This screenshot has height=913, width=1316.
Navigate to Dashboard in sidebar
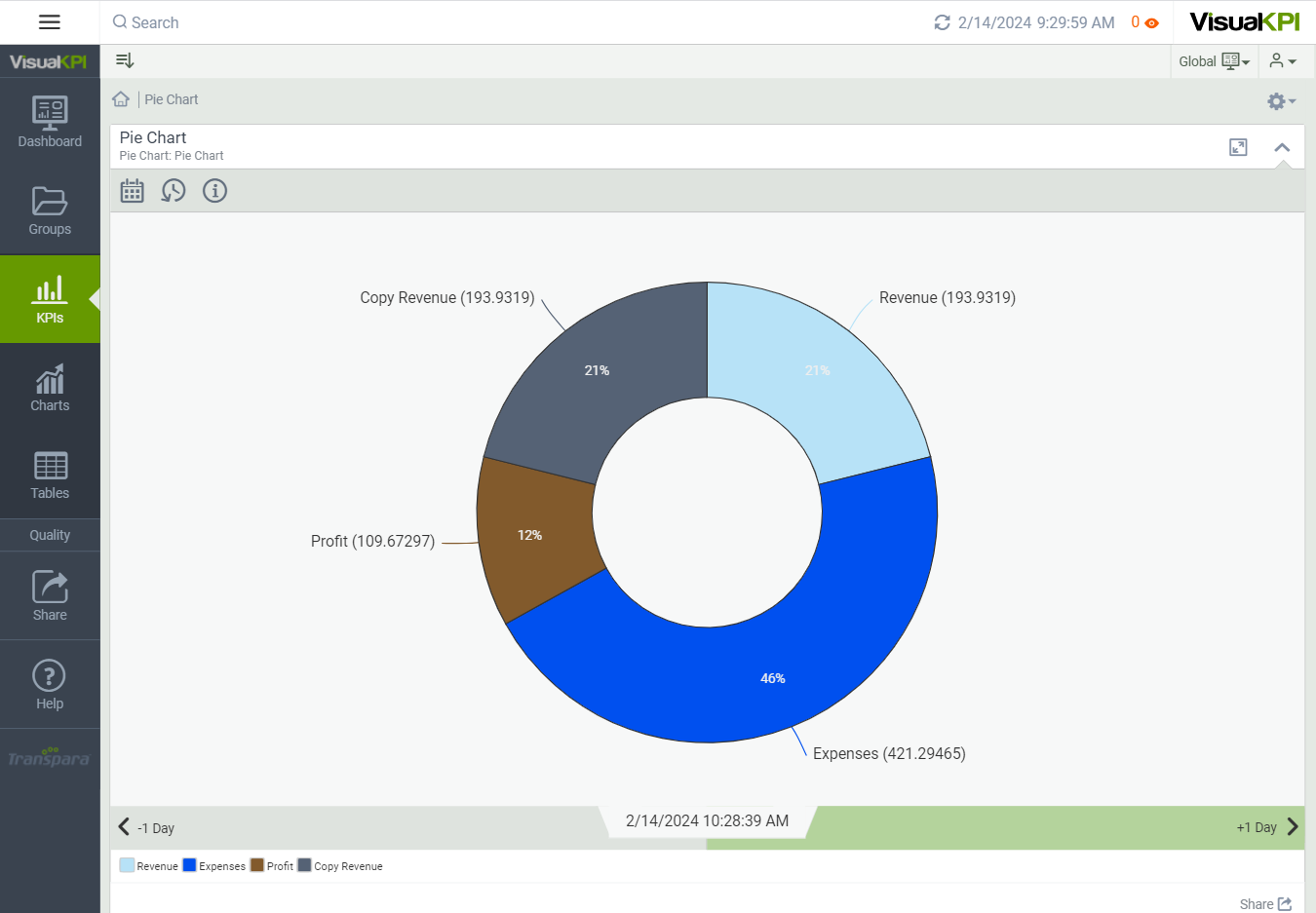pyautogui.click(x=50, y=123)
